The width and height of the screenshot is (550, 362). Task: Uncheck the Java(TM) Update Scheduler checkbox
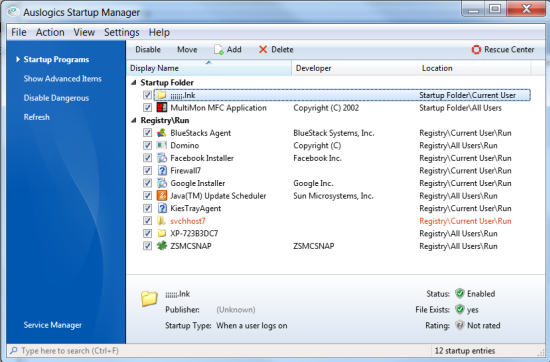tap(147, 196)
